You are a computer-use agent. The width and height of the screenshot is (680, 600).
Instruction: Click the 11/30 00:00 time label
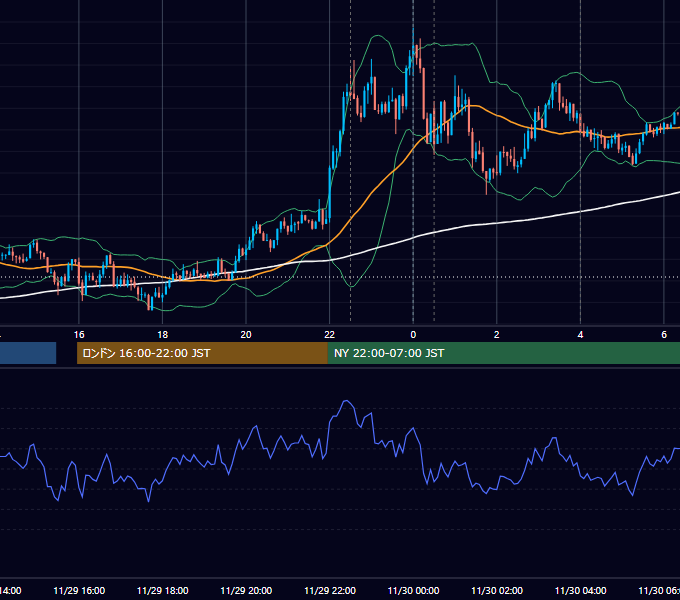click(413, 590)
